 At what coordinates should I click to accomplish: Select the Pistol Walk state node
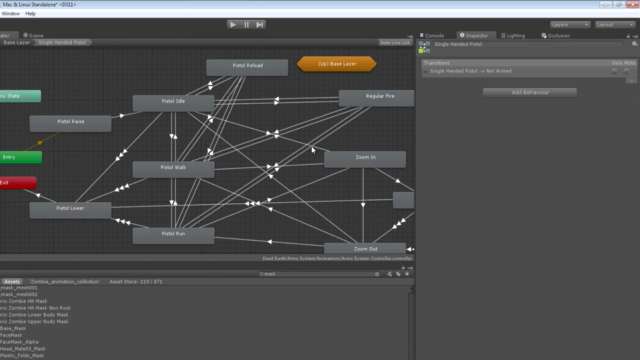(173, 169)
